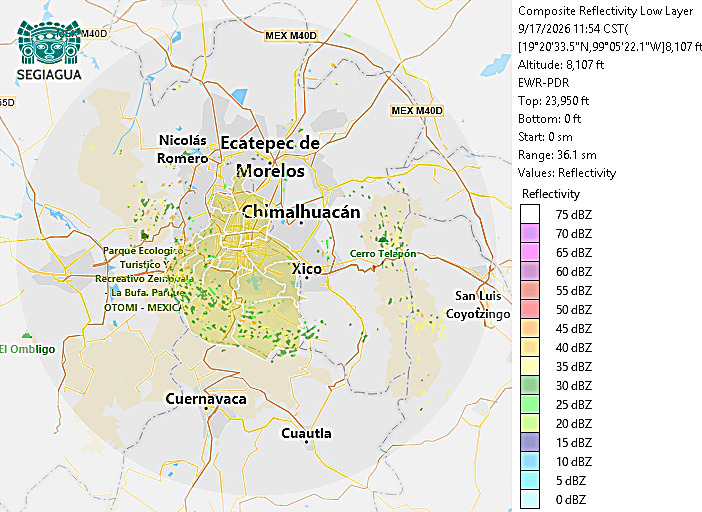
Task: Click the Composite Reflectivity Low Layer title
Action: click(x=605, y=11)
